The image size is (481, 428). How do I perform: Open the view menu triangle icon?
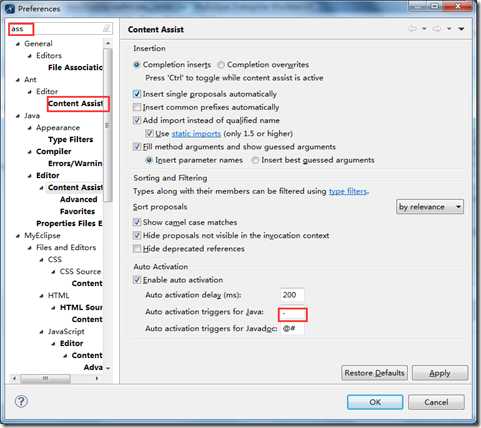(x=461, y=29)
